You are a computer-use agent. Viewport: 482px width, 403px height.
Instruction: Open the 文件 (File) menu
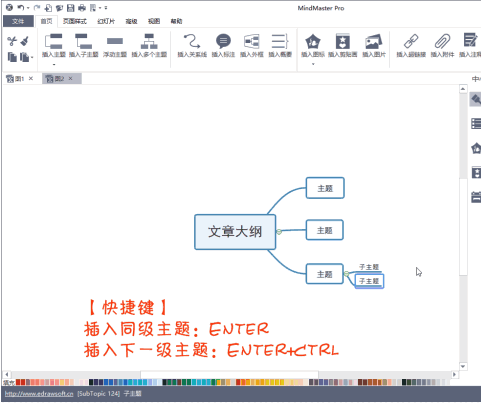click(18, 21)
